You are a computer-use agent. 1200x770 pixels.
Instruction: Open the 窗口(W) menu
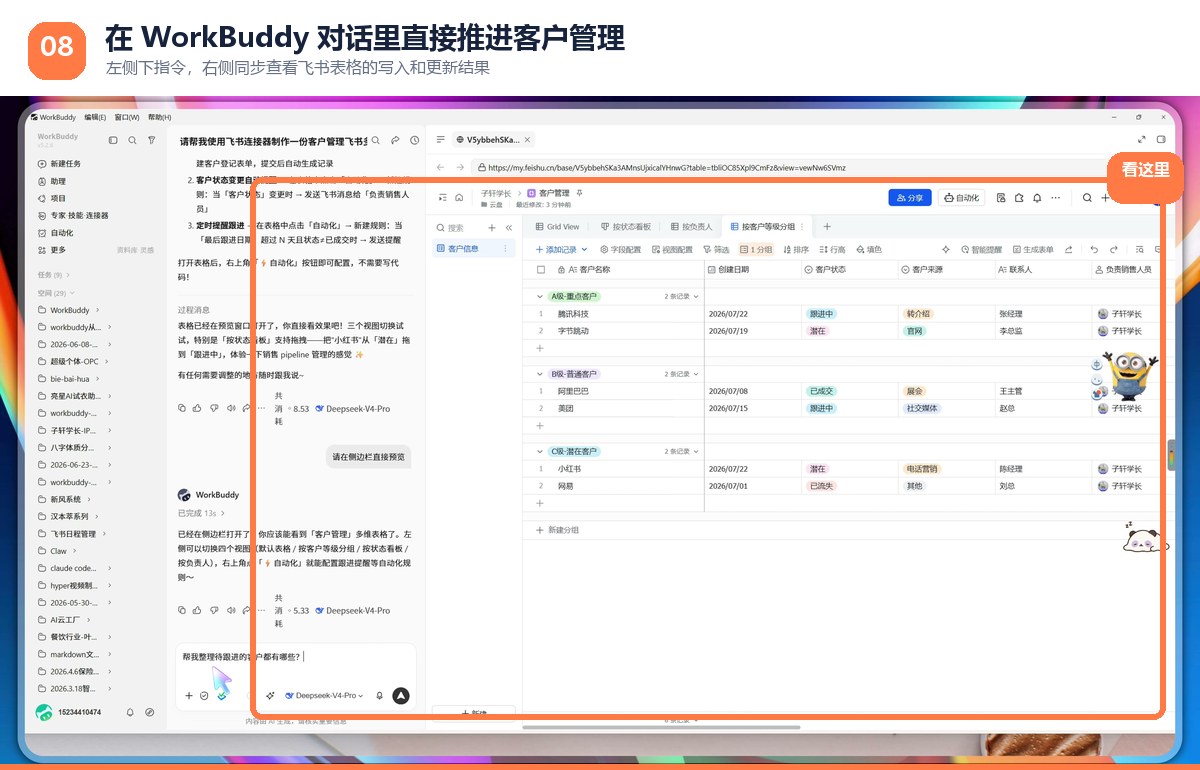126,117
